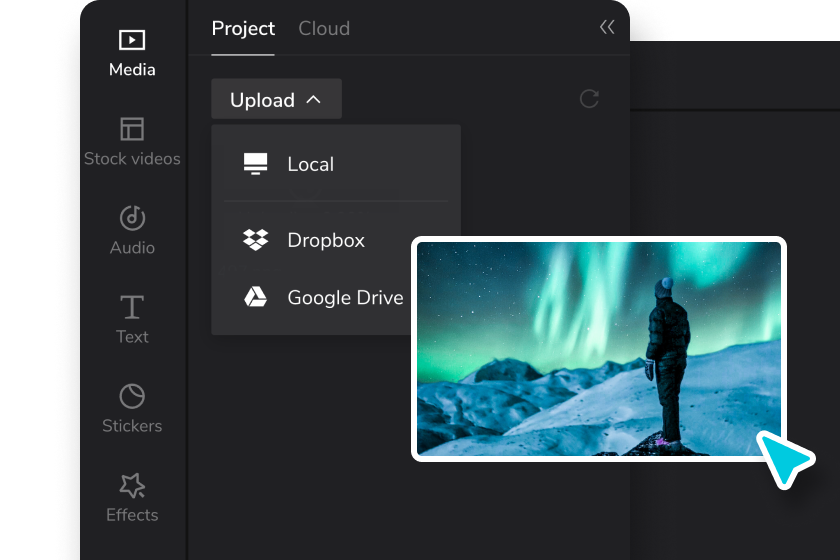The image size is (840, 560).
Task: Collapse the media panel with double chevron
Action: pyautogui.click(x=607, y=27)
